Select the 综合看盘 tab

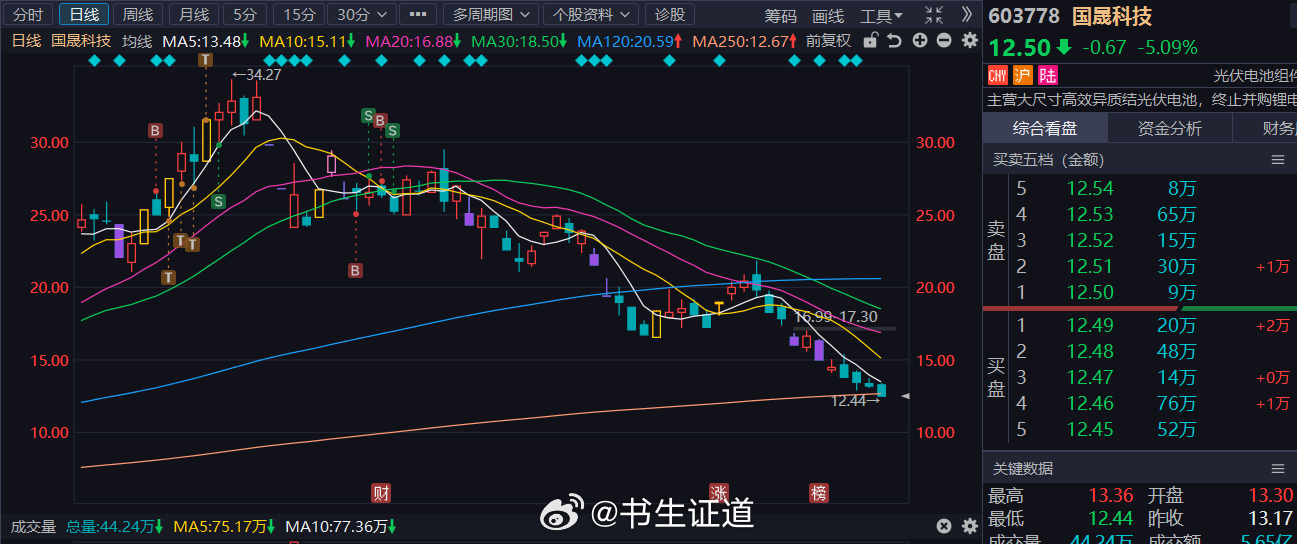point(1044,128)
